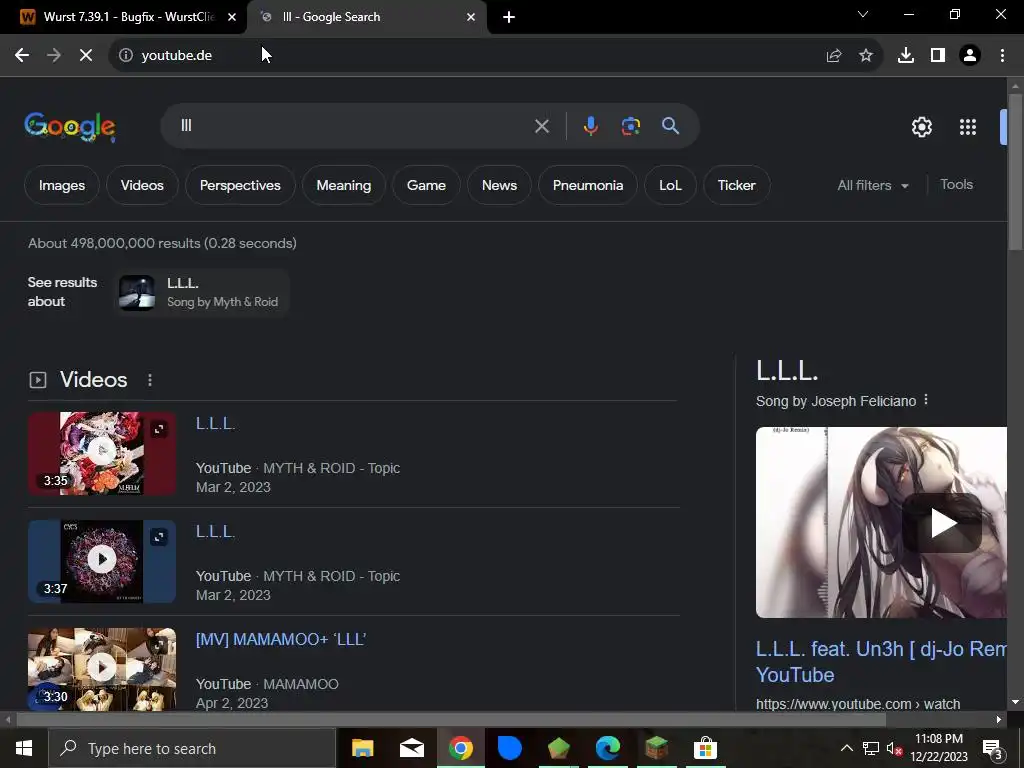Select the Game filter chip

click(x=426, y=185)
